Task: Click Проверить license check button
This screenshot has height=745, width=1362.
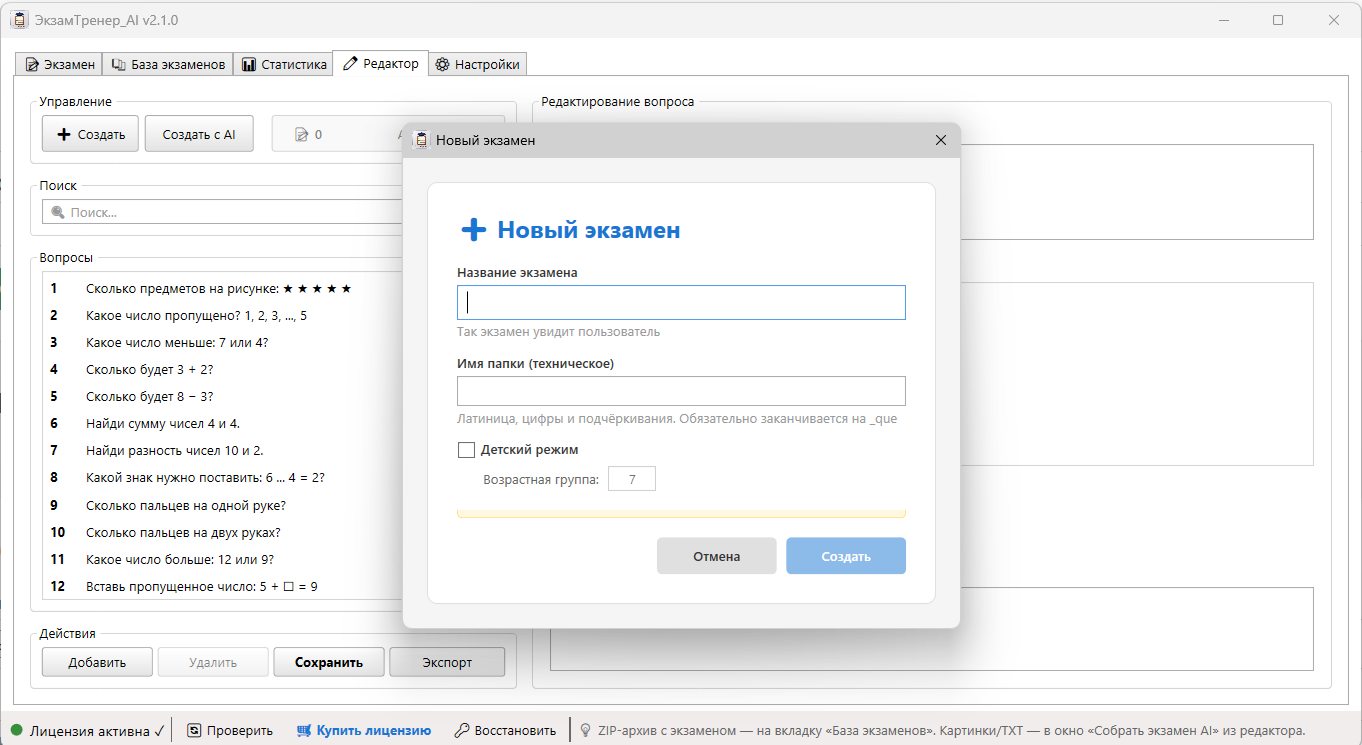Action: coord(231,730)
